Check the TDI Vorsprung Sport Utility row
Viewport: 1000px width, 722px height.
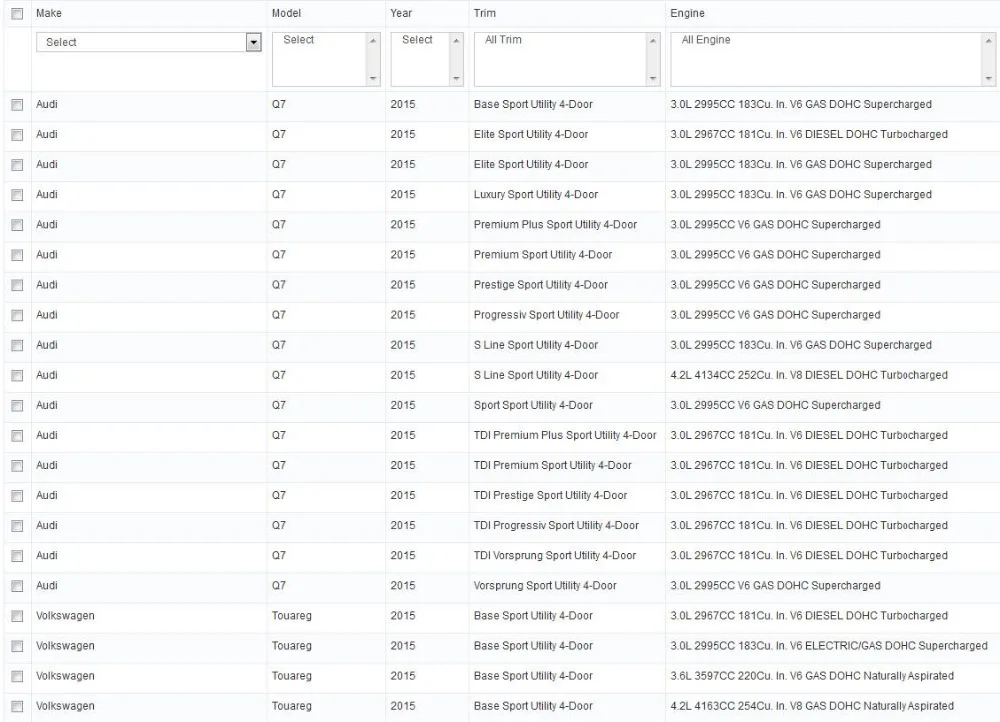click(17, 556)
